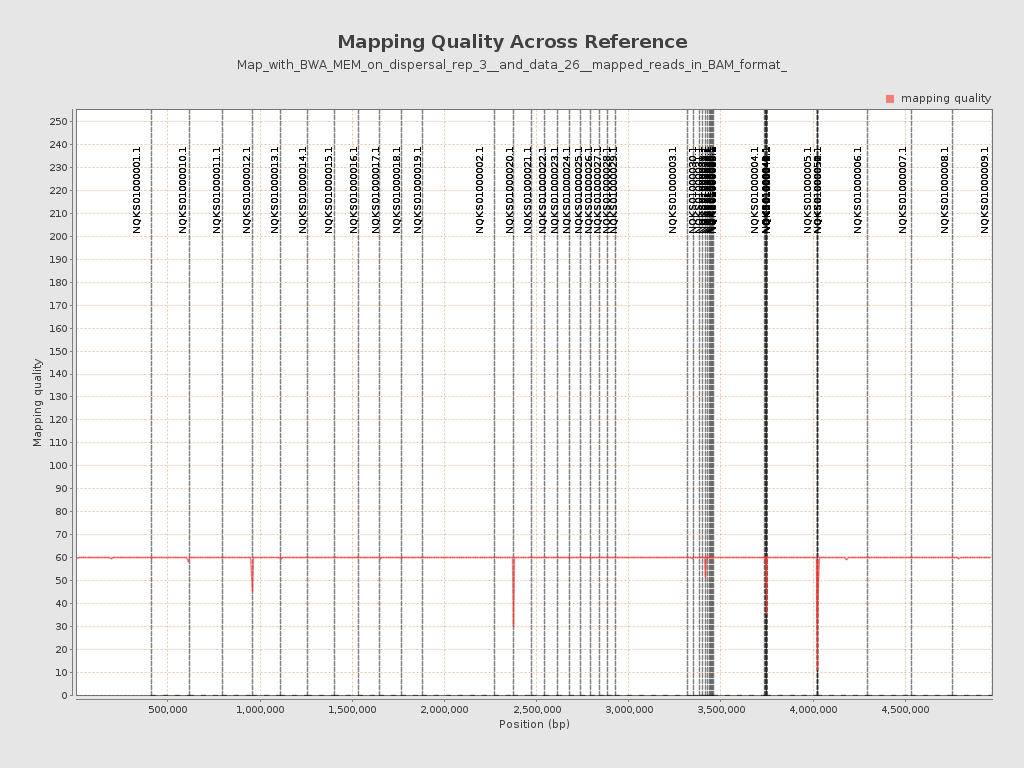This screenshot has height=768, width=1024.
Task: Click the 2,500,000 tick label on X axis
Action: coord(535,708)
